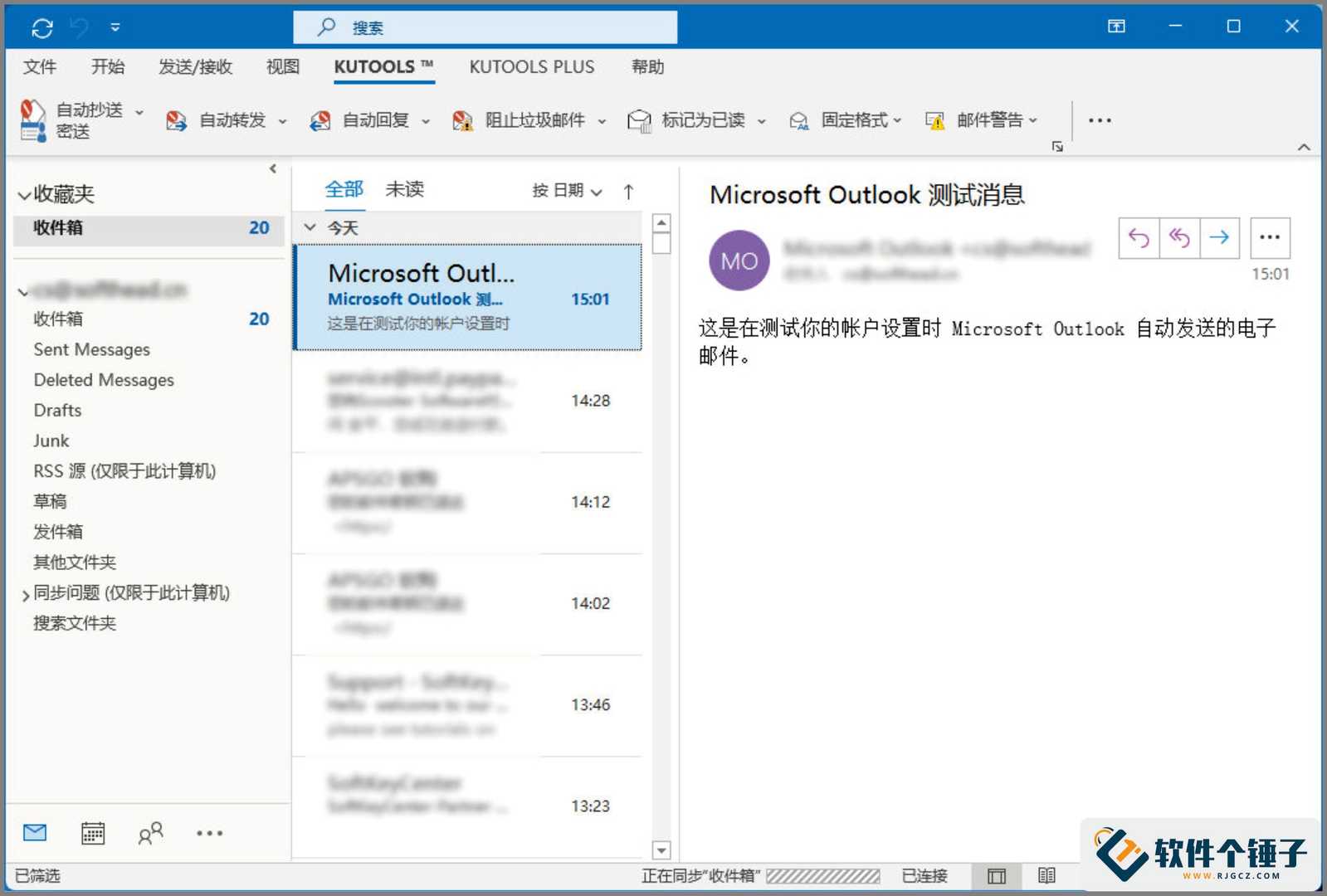Click the ribbon display options icon

point(1116,27)
